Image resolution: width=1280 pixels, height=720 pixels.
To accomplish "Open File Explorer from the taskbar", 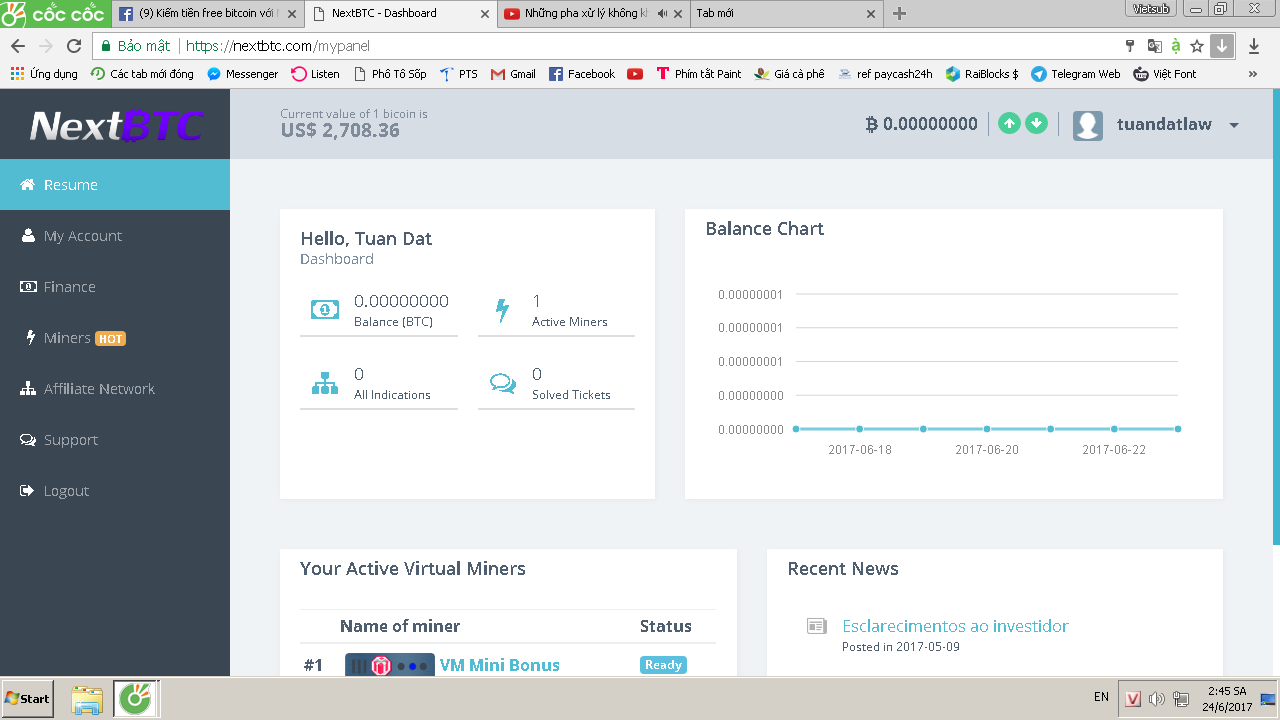I will 87,699.
